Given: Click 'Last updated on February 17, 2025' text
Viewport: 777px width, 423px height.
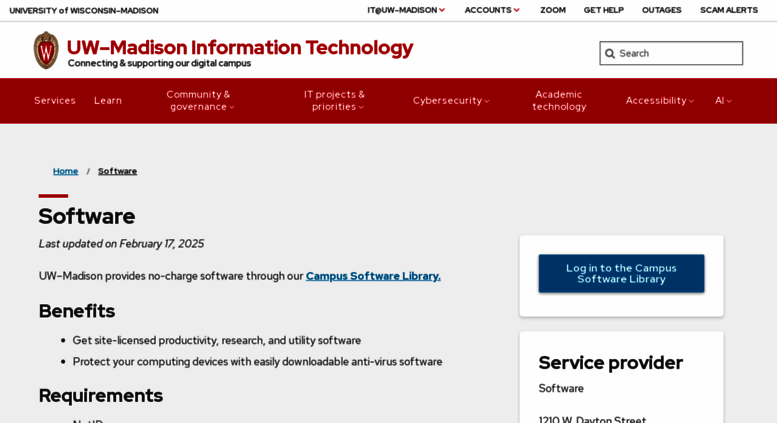Looking at the screenshot, I should (x=121, y=244).
